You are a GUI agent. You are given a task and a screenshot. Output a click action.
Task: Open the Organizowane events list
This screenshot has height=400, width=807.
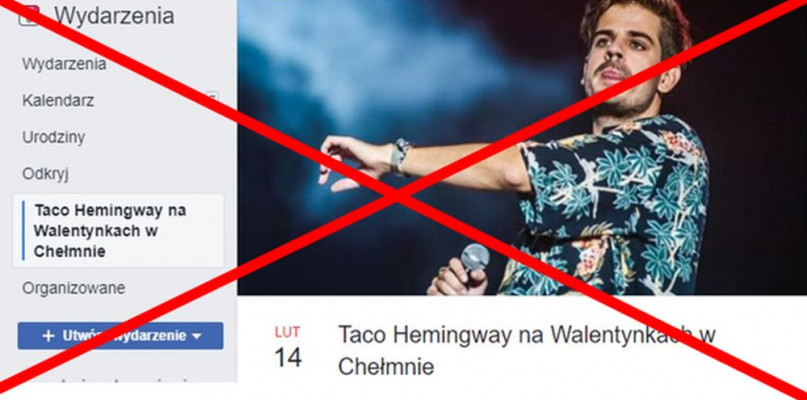[x=74, y=288]
